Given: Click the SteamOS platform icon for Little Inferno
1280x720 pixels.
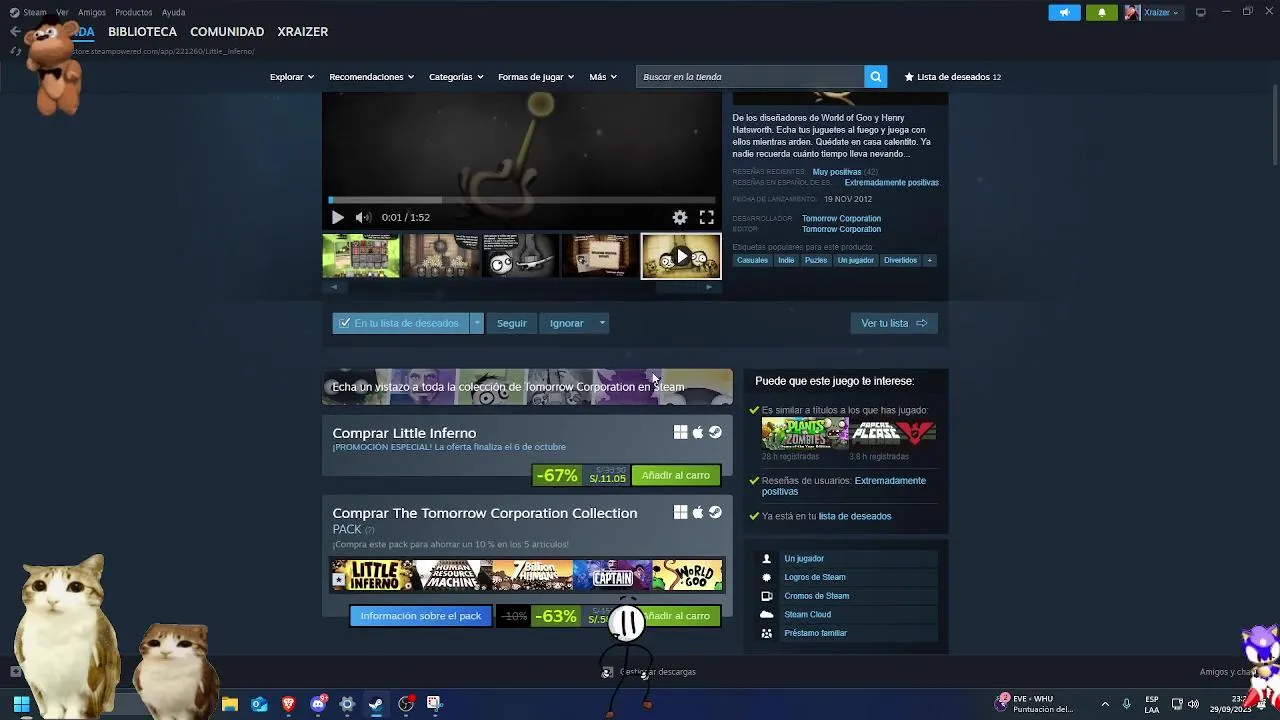Looking at the screenshot, I should tap(715, 432).
